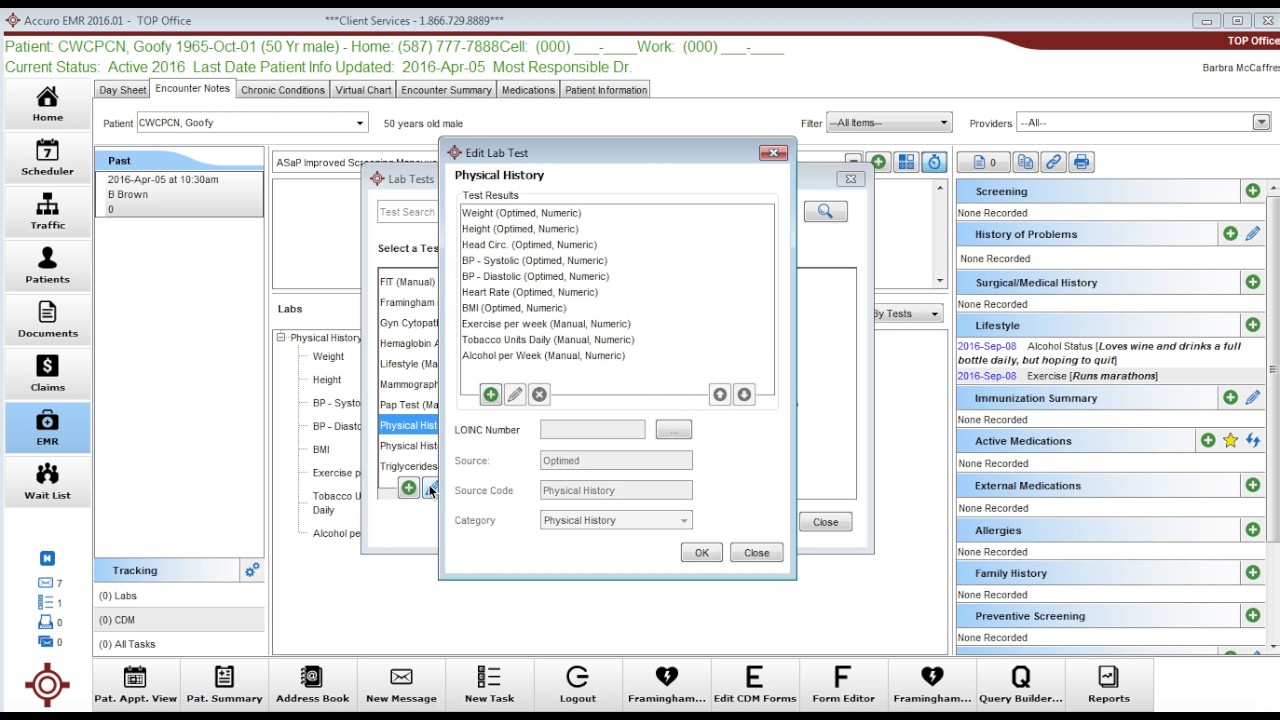Viewport: 1280px width, 720px height.
Task: Go to Traffic view in the sidebar
Action: tap(47, 211)
